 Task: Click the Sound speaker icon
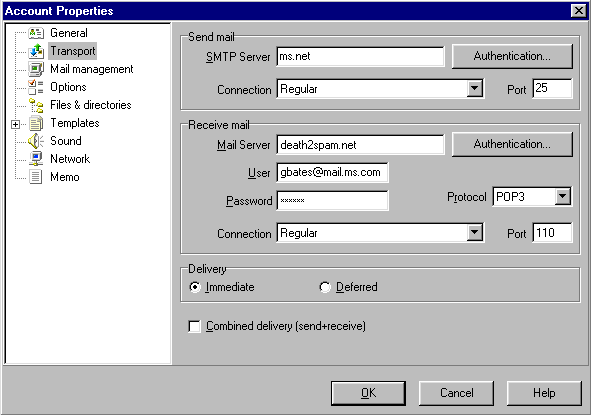click(x=36, y=141)
